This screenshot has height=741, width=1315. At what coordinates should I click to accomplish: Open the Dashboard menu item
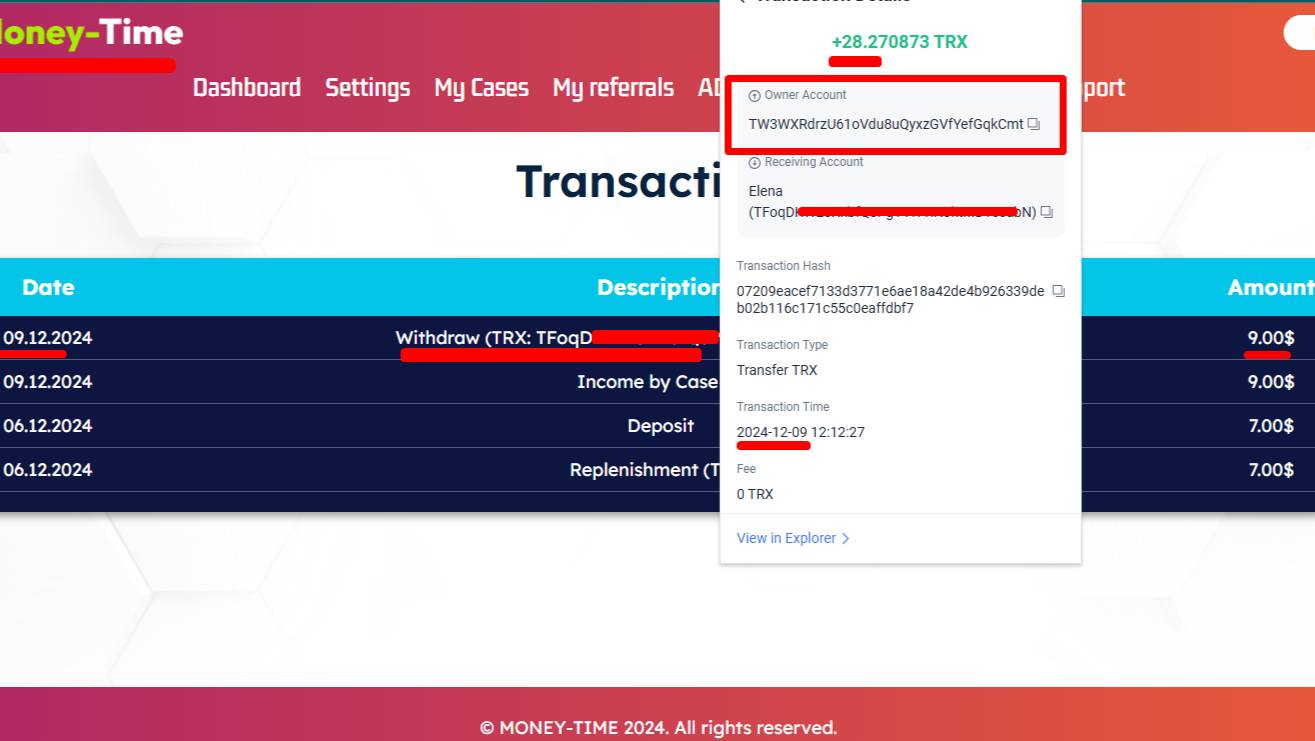[x=247, y=88]
